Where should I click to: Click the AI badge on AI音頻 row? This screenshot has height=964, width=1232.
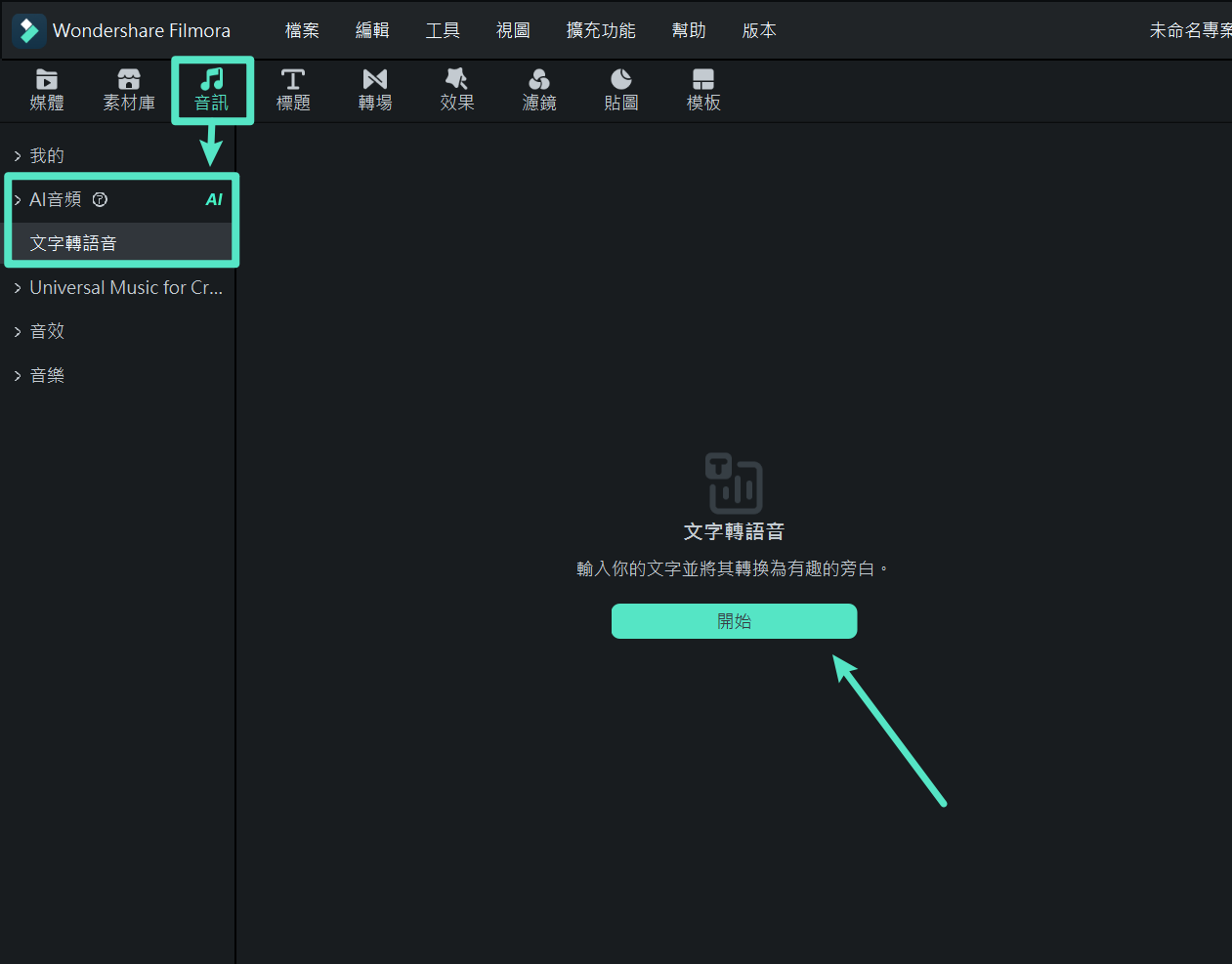[214, 199]
